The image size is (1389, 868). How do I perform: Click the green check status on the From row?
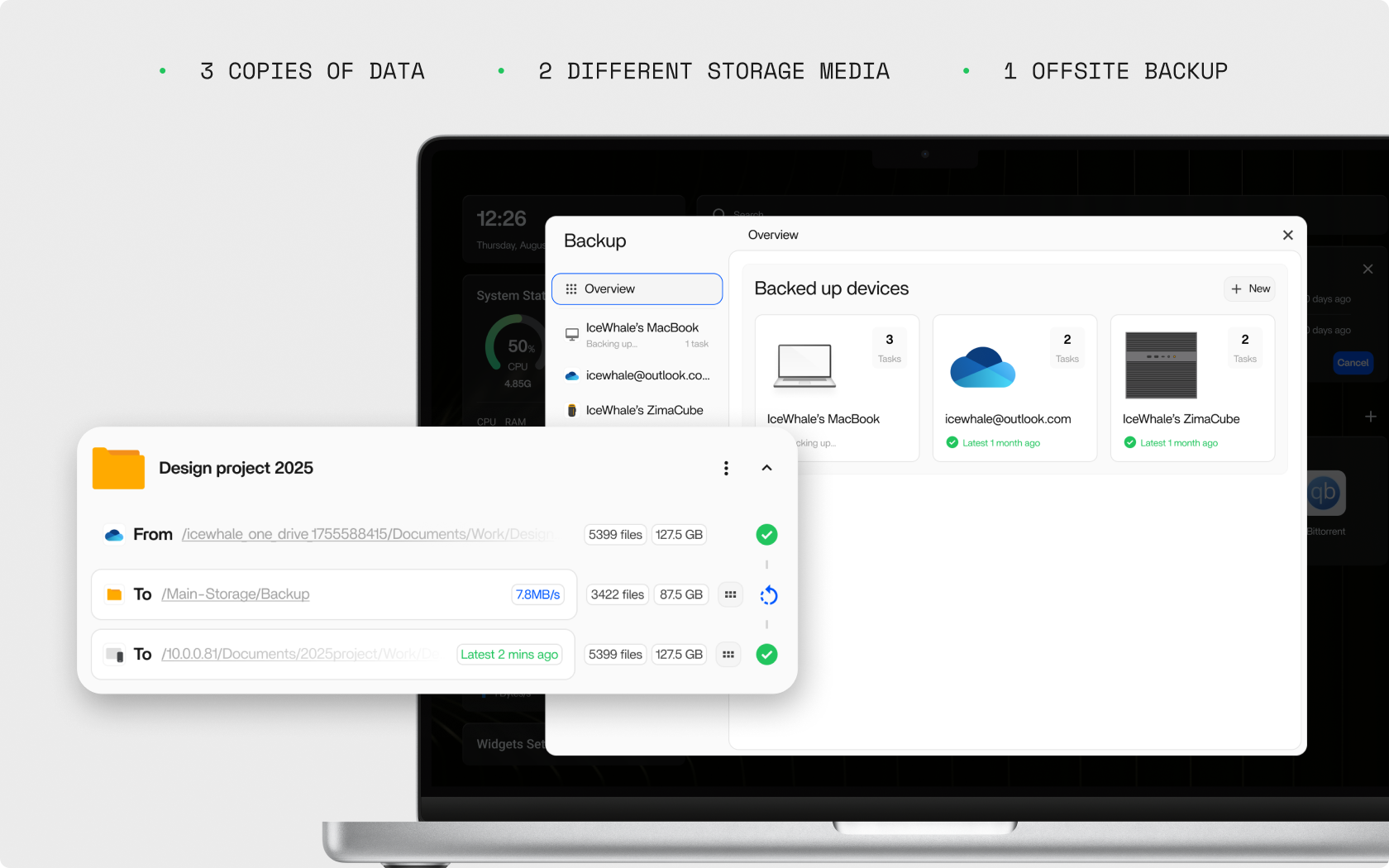click(766, 535)
